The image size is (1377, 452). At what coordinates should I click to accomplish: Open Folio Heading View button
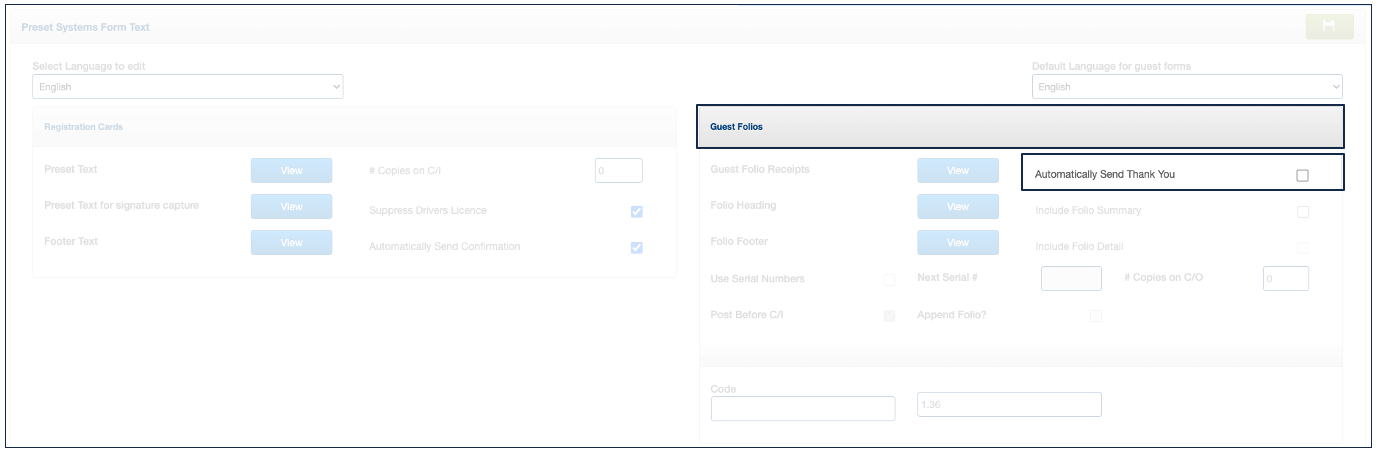point(957,207)
